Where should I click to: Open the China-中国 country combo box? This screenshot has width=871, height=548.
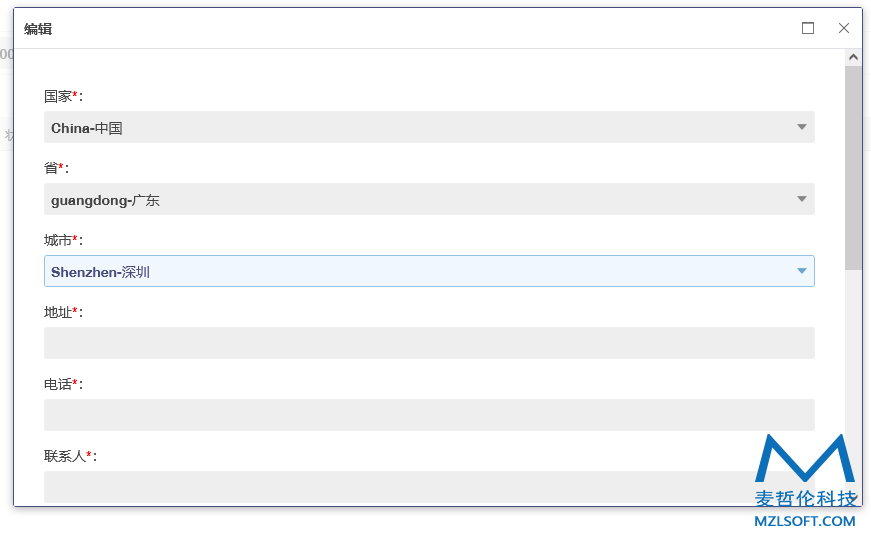pyautogui.click(x=429, y=127)
